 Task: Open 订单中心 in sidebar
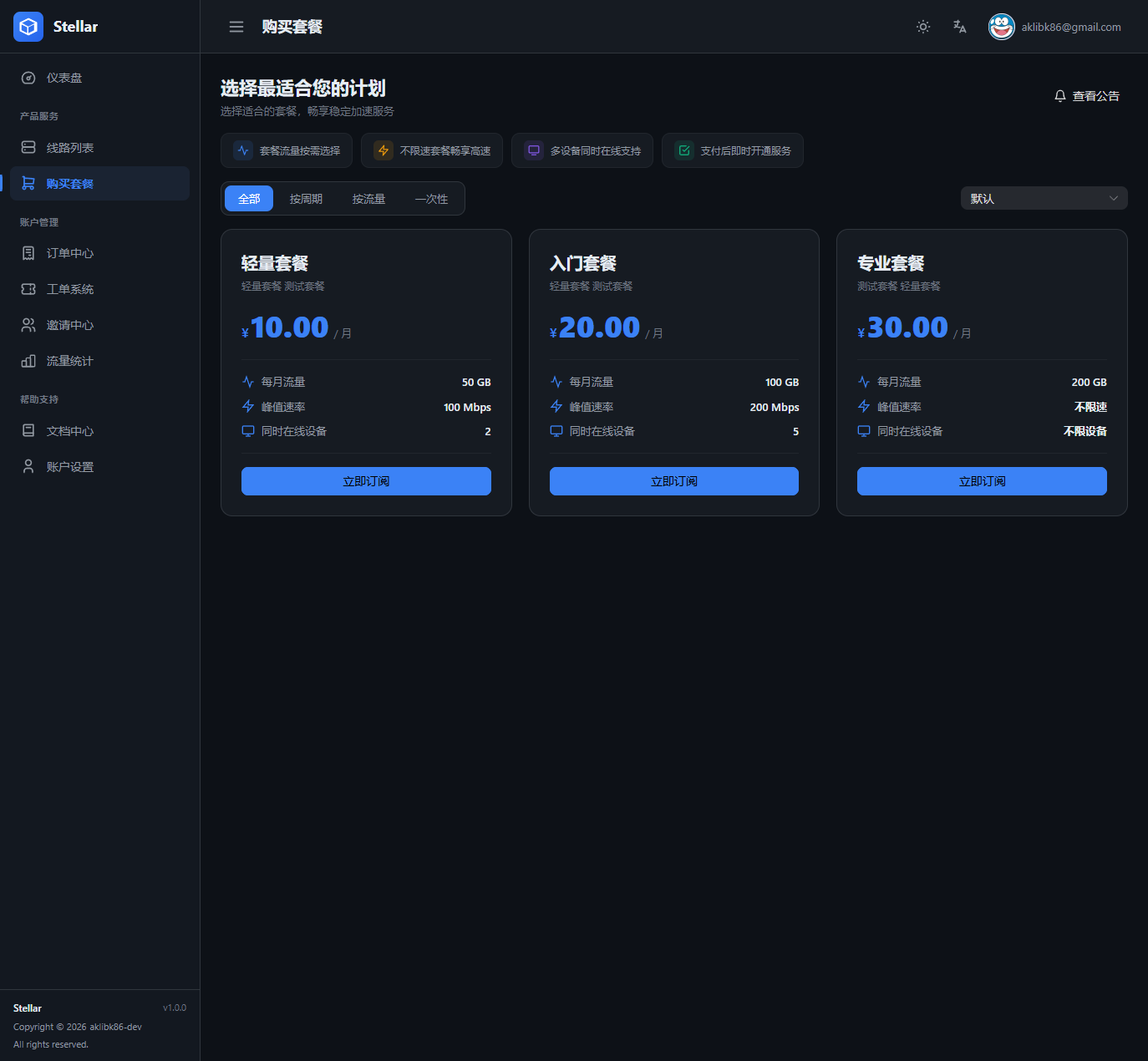coord(100,253)
